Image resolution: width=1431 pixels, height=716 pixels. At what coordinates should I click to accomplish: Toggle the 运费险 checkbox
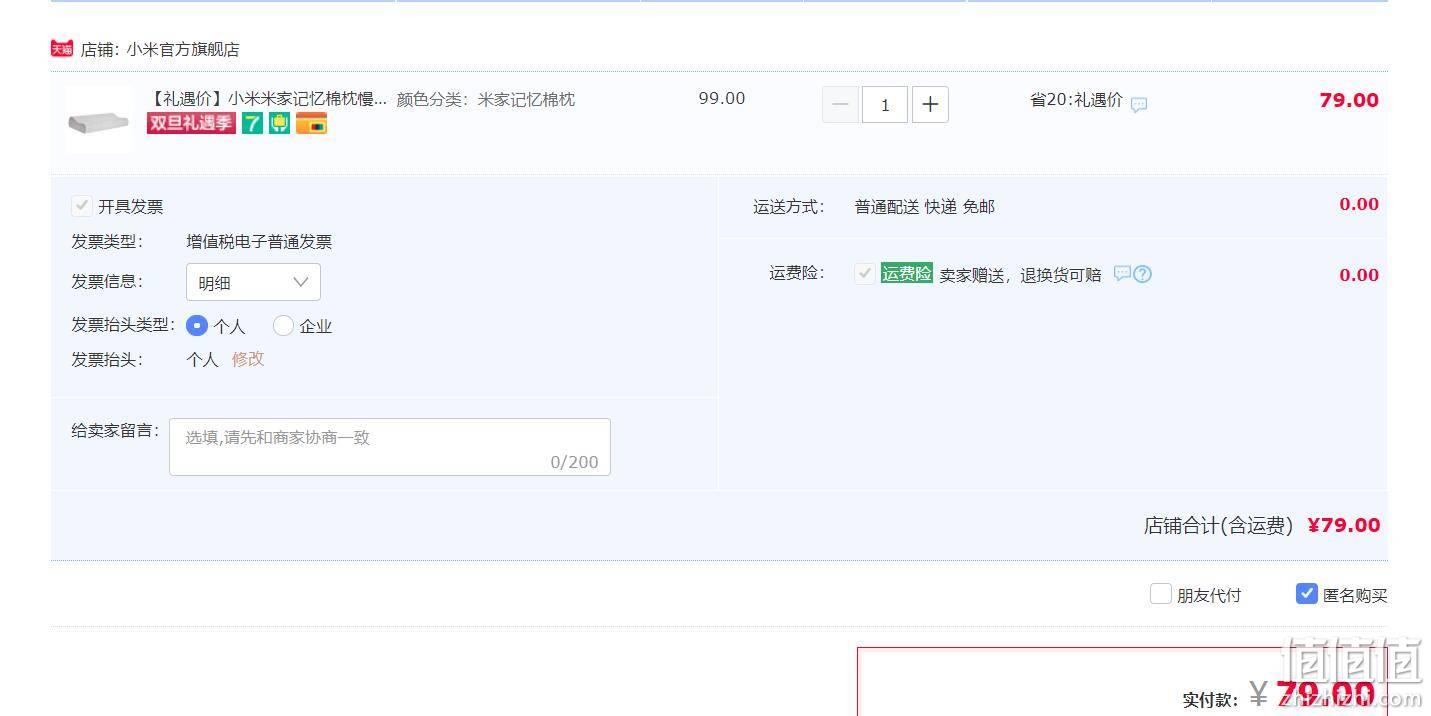click(x=865, y=273)
